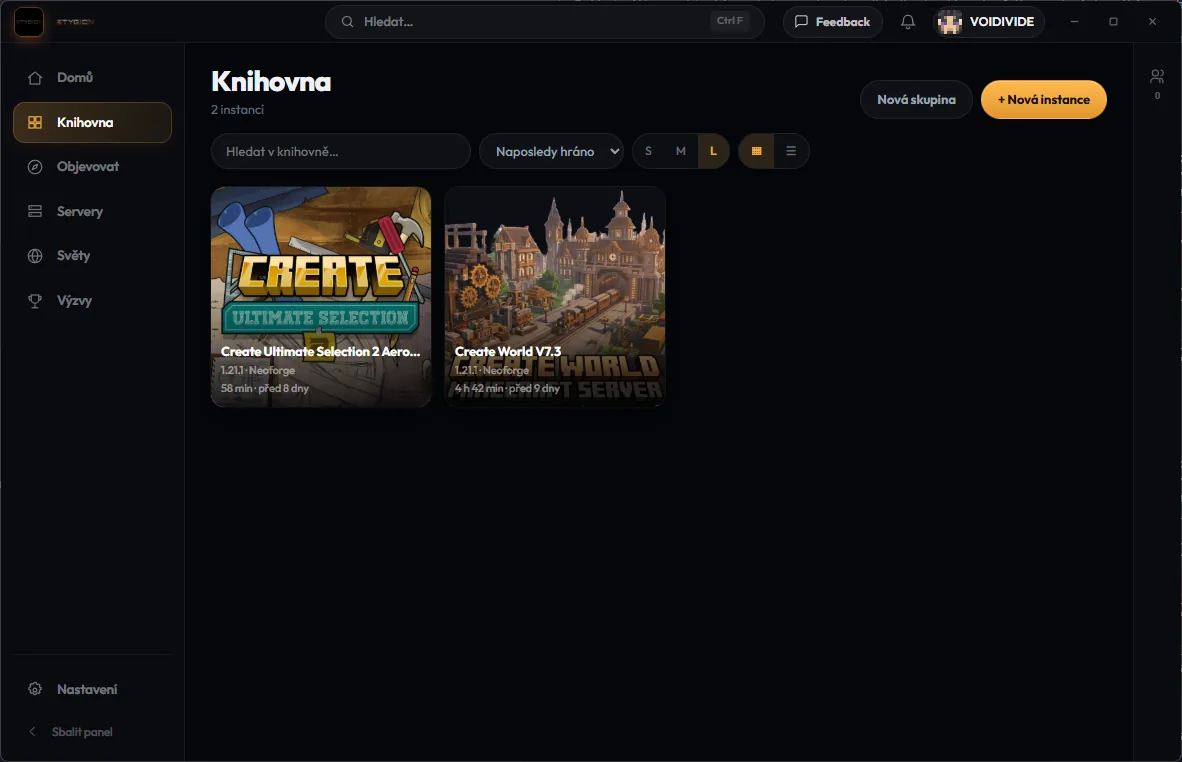1182x762 pixels.
Task: Open the VOIDIVIDE account menu
Action: (988, 22)
